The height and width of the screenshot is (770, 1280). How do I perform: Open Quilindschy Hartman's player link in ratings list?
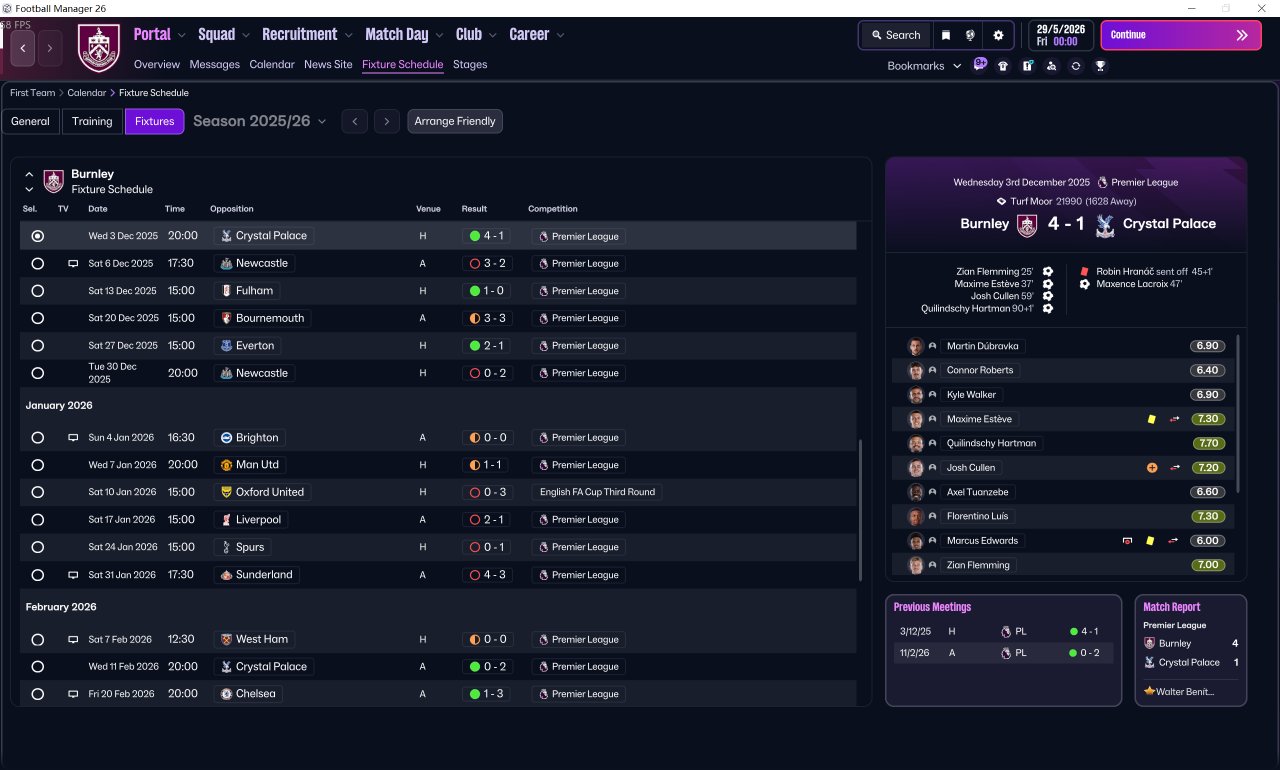[x=992, y=443]
